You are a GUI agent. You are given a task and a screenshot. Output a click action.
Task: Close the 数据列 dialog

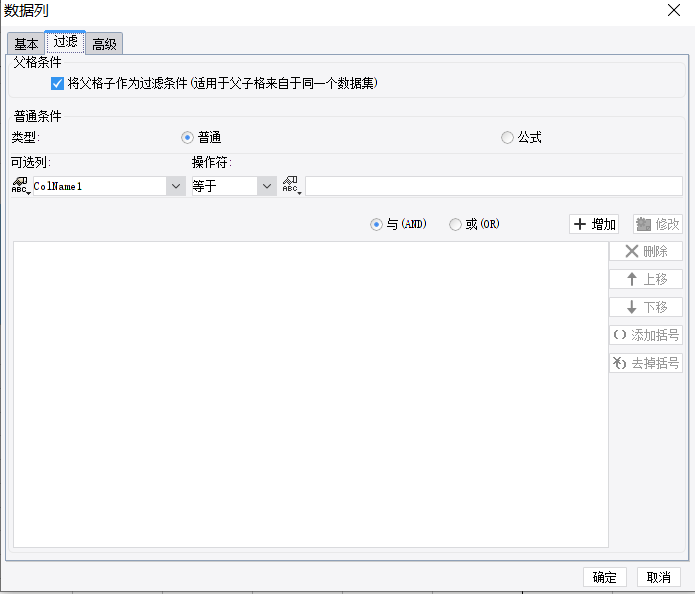click(x=674, y=10)
